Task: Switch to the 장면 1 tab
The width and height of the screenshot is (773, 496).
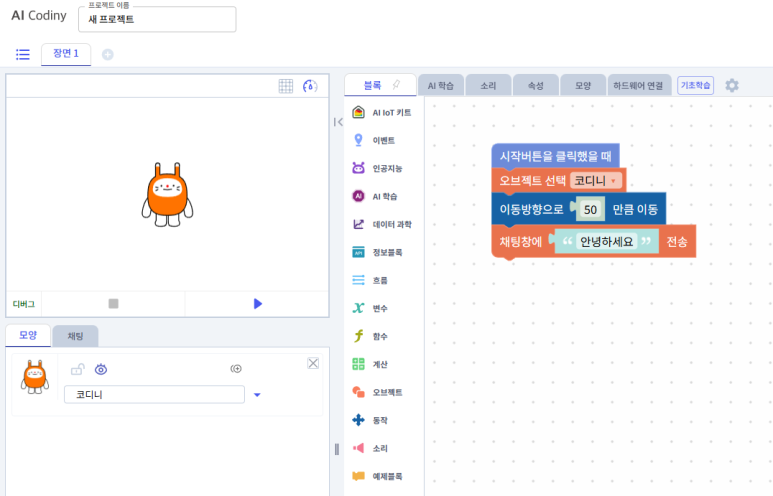Action: point(66,54)
